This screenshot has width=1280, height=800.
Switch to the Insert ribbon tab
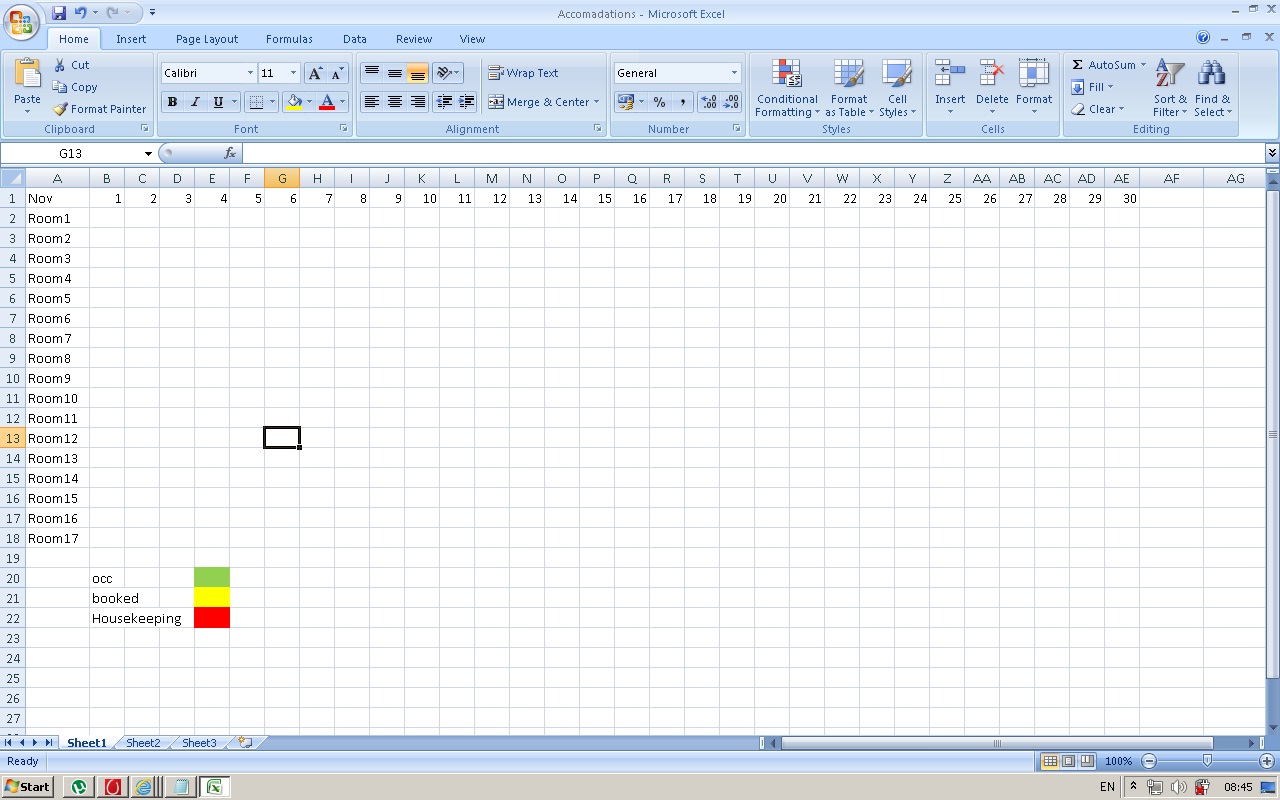[x=131, y=39]
